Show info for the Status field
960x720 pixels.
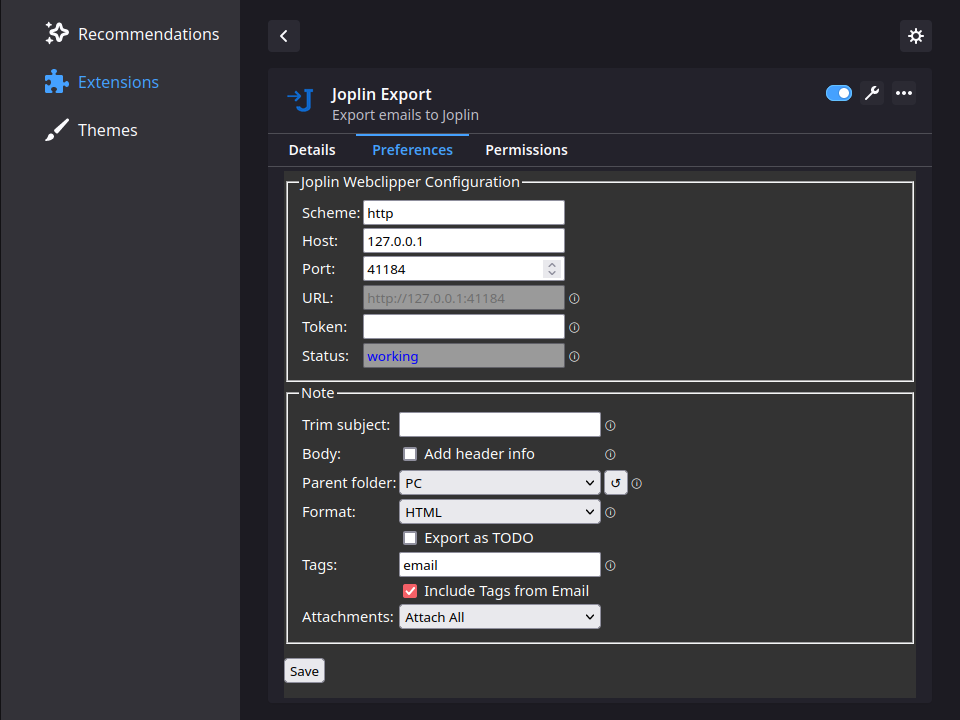click(x=574, y=356)
